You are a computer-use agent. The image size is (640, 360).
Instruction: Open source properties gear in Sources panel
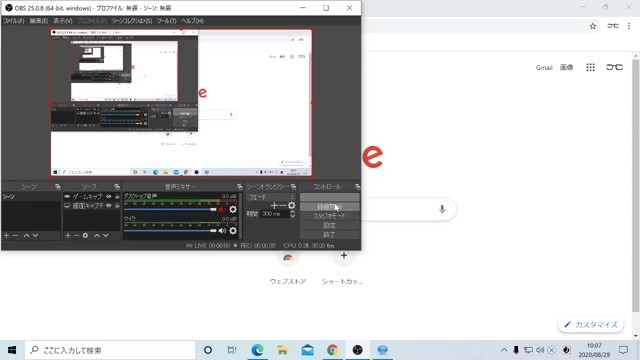[85, 236]
